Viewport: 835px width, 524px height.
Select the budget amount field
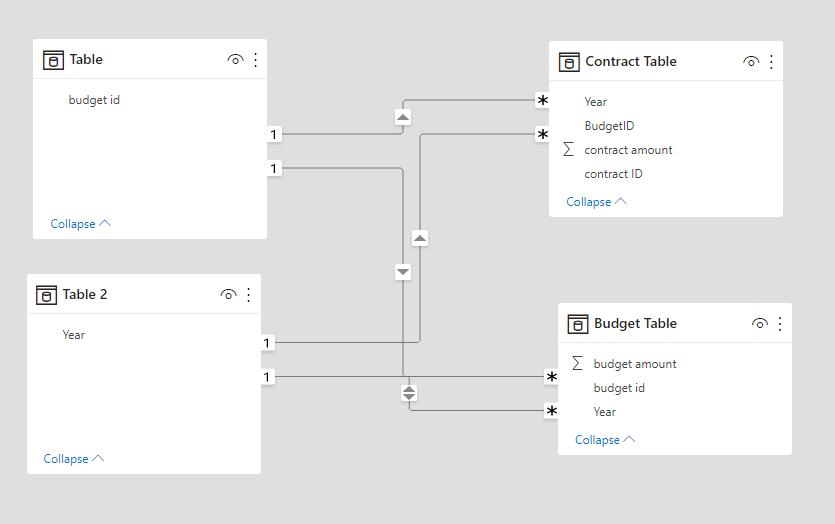(635, 364)
